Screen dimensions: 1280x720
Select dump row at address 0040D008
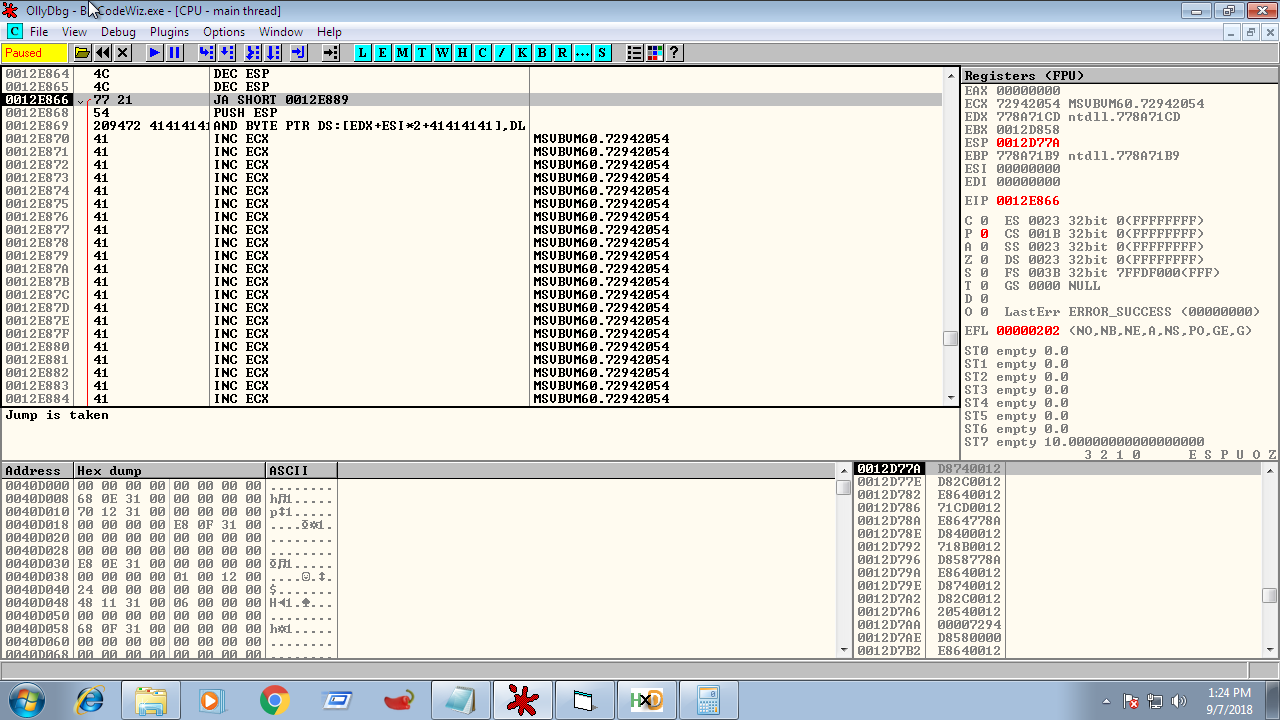pyautogui.click(x=169, y=499)
